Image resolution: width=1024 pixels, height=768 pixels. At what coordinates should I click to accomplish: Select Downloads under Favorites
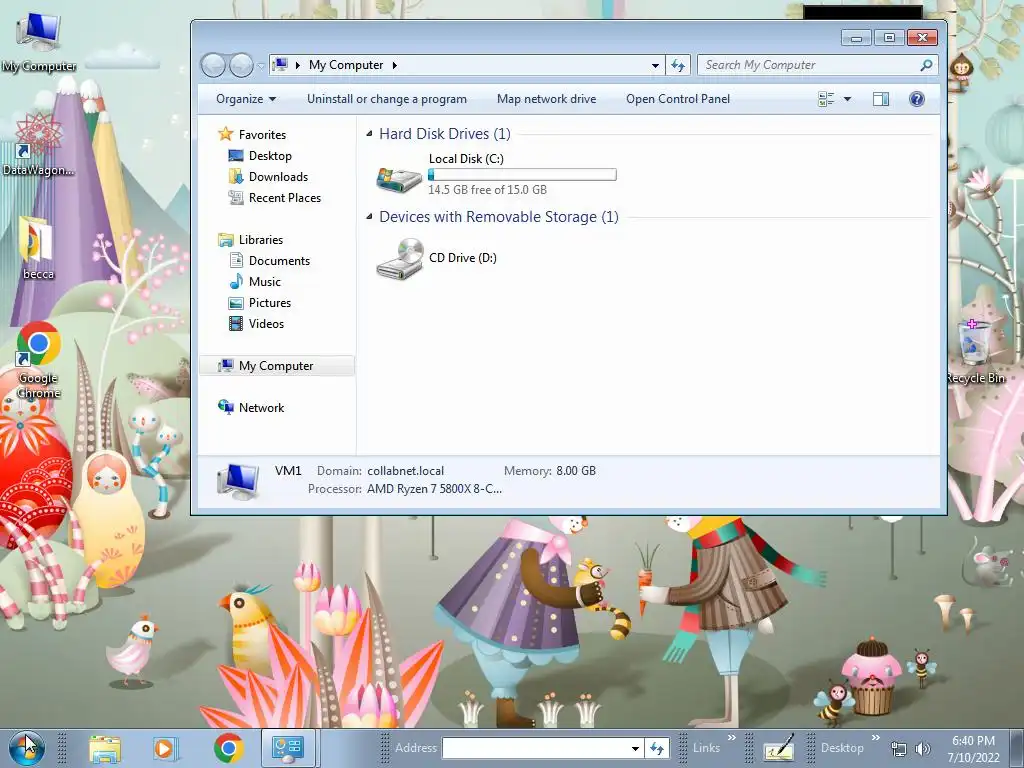coord(278,177)
